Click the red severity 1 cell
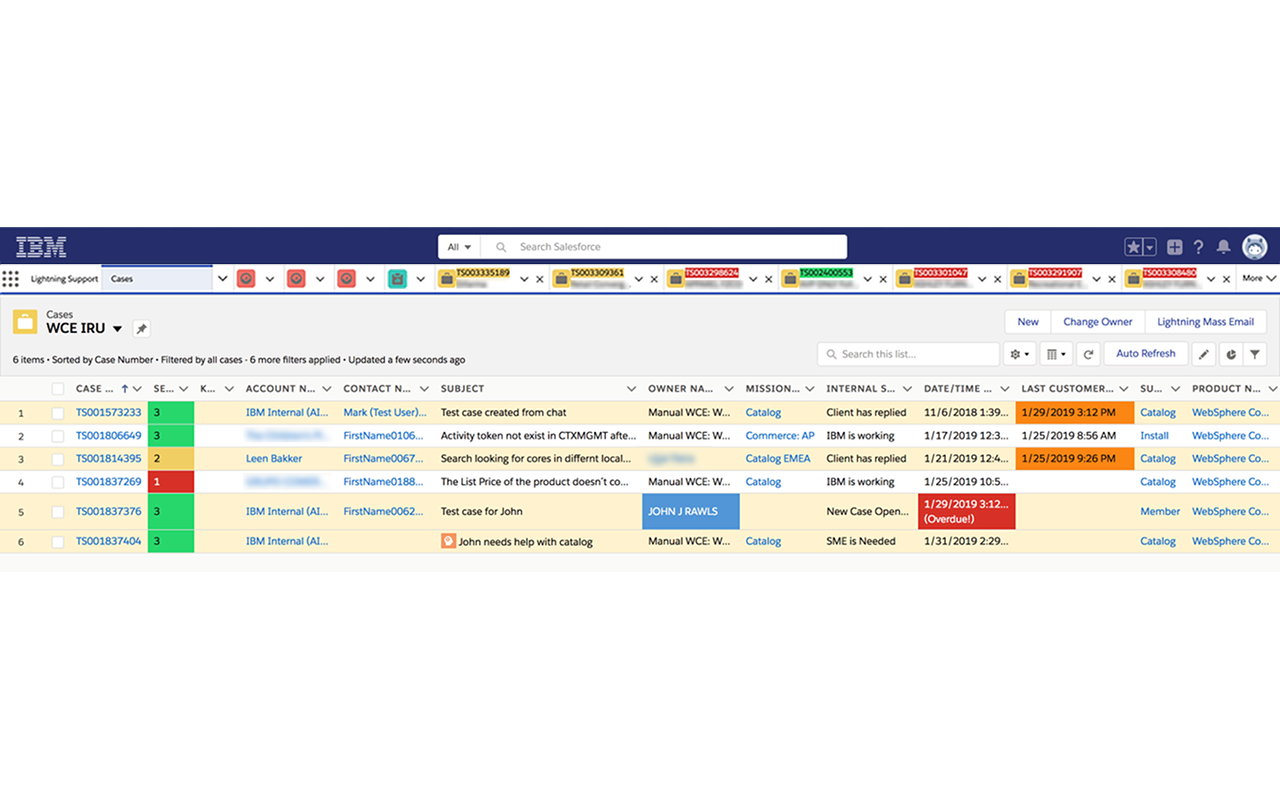Screen dimensions: 1280x800 coord(171,482)
